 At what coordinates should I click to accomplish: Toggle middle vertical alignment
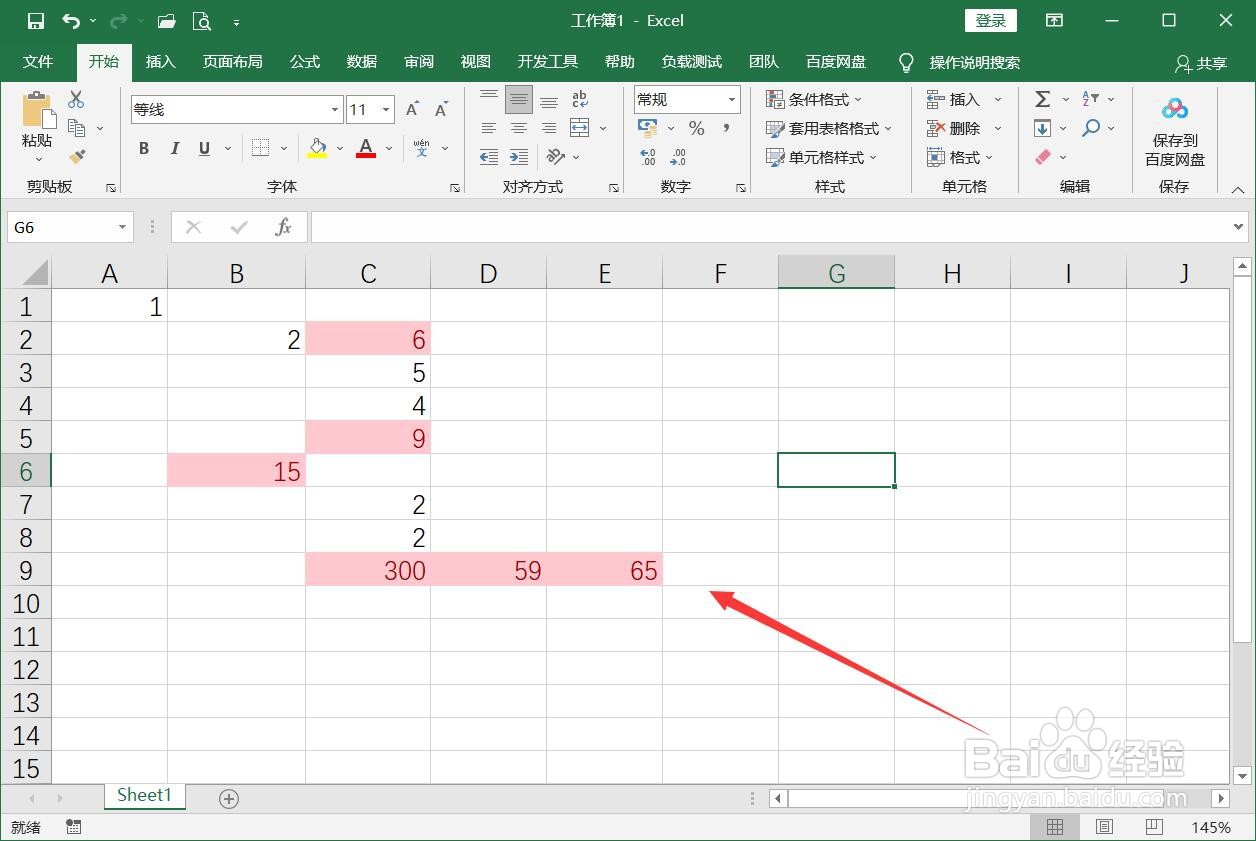[519, 99]
